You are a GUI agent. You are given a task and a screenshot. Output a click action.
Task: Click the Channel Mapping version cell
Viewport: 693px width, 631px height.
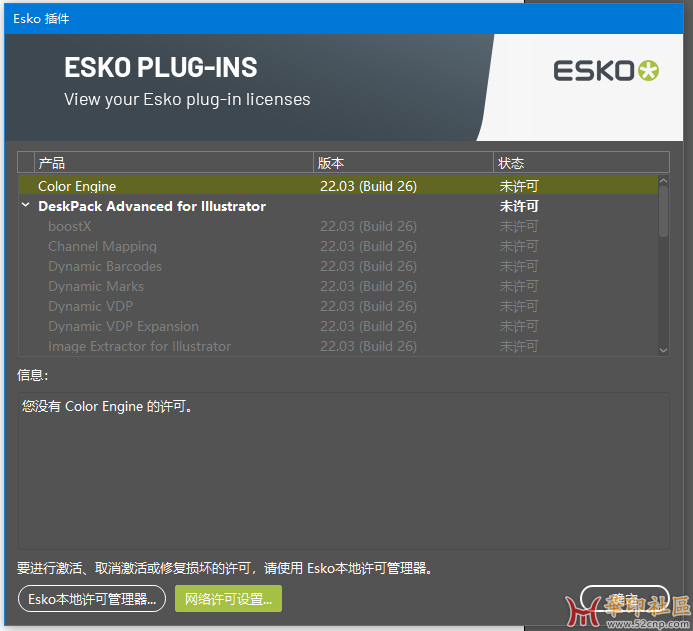pyautogui.click(x=368, y=246)
